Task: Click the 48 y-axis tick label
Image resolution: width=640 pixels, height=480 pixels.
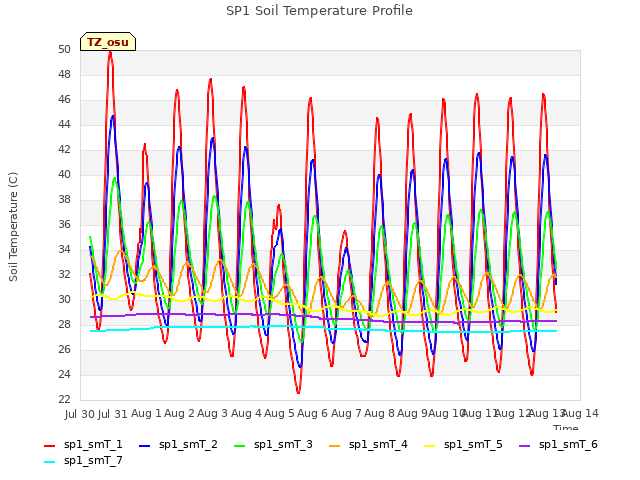Action: 64,74
